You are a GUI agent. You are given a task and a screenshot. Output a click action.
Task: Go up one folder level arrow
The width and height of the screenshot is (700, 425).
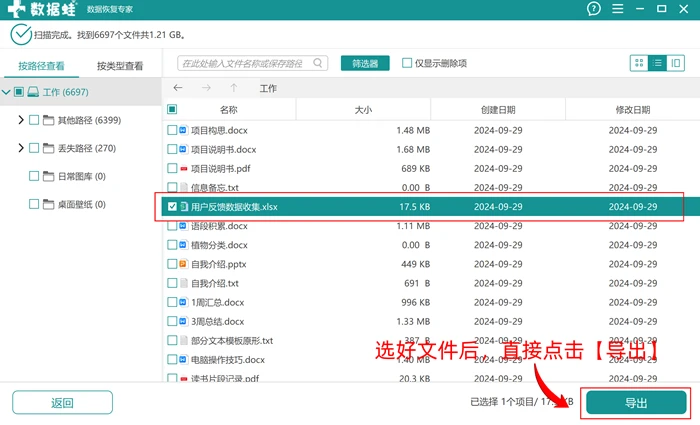pos(233,88)
